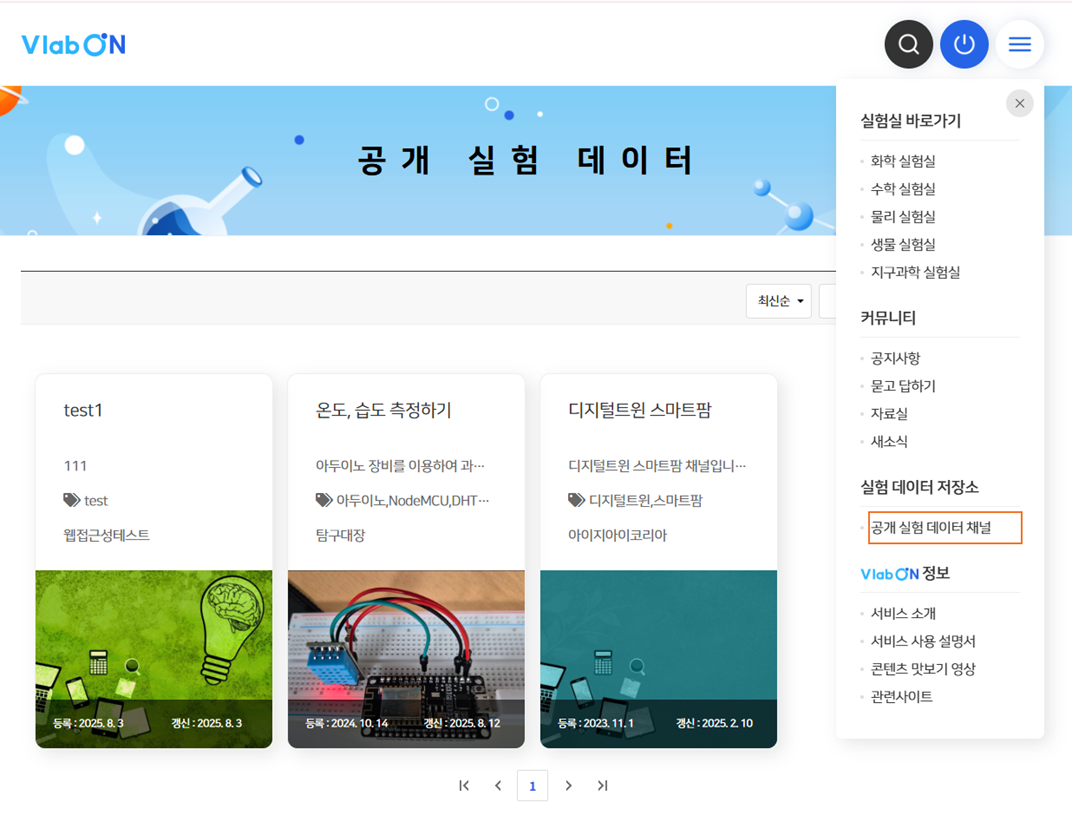
Task: Select 공지사항 under 커뮤니티
Action: click(895, 358)
